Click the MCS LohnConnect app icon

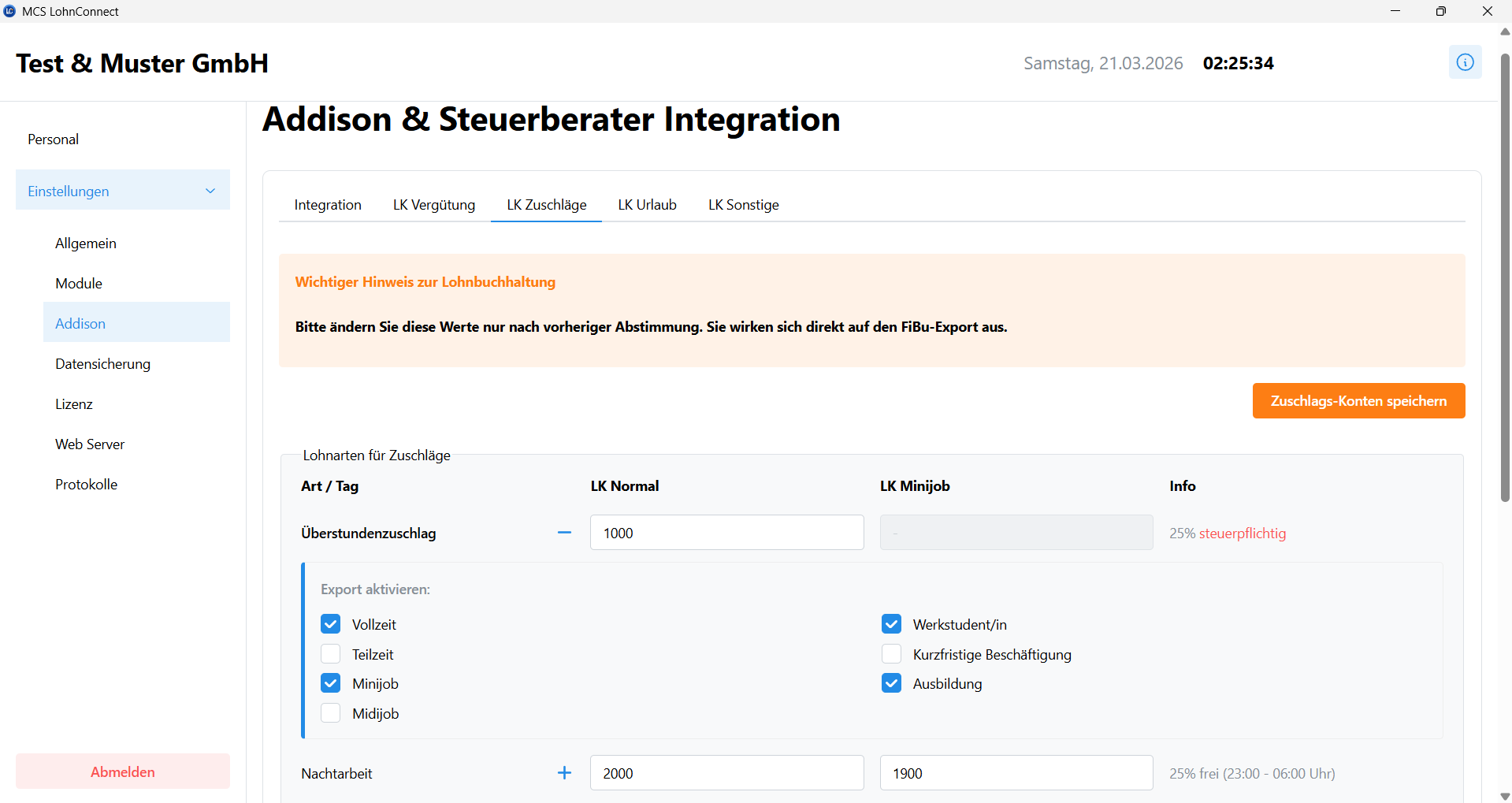[x=9, y=11]
